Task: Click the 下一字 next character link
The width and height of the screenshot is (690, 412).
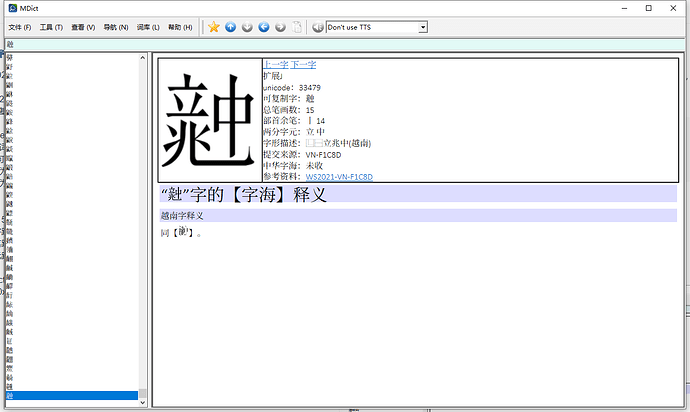Action: click(x=303, y=65)
